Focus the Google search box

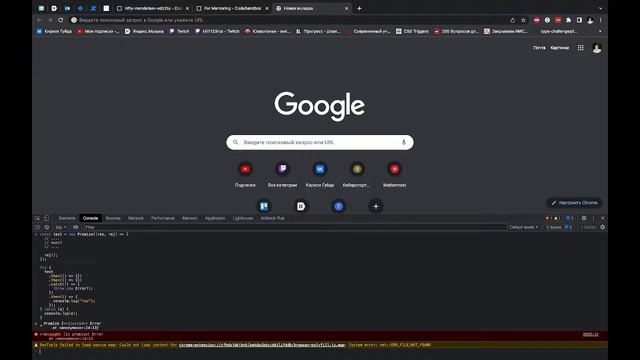(320, 142)
